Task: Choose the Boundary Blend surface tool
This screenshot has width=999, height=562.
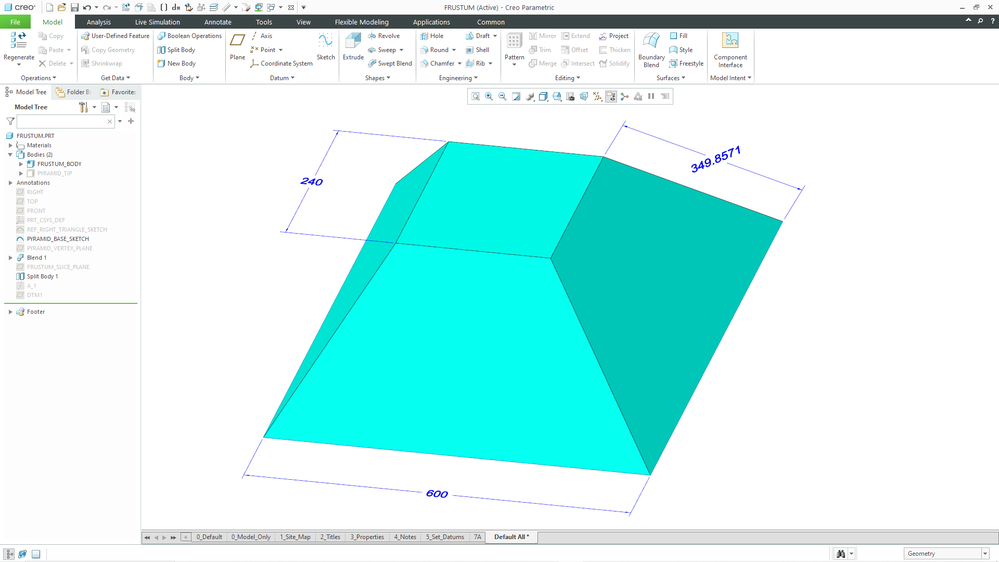Action: tap(651, 43)
